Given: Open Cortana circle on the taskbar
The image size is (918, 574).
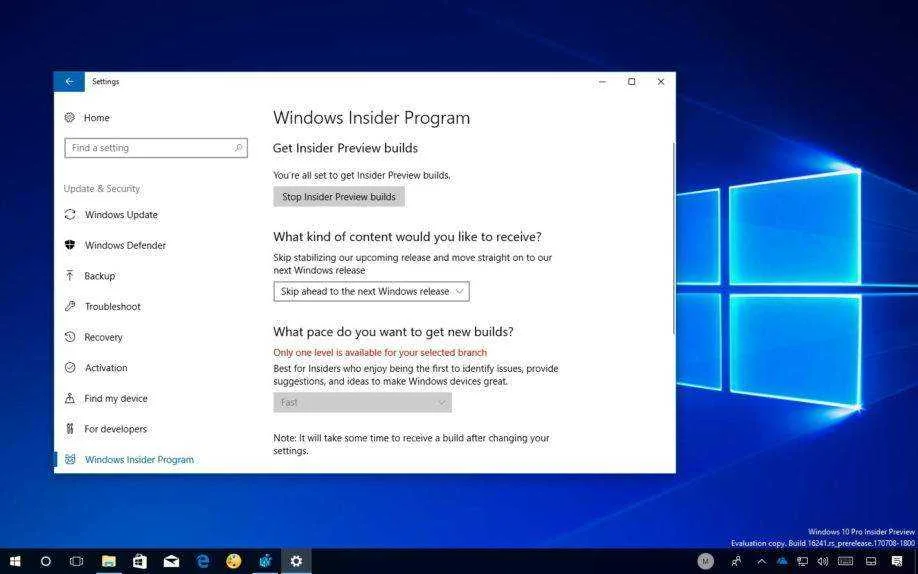Looking at the screenshot, I should tap(45, 561).
